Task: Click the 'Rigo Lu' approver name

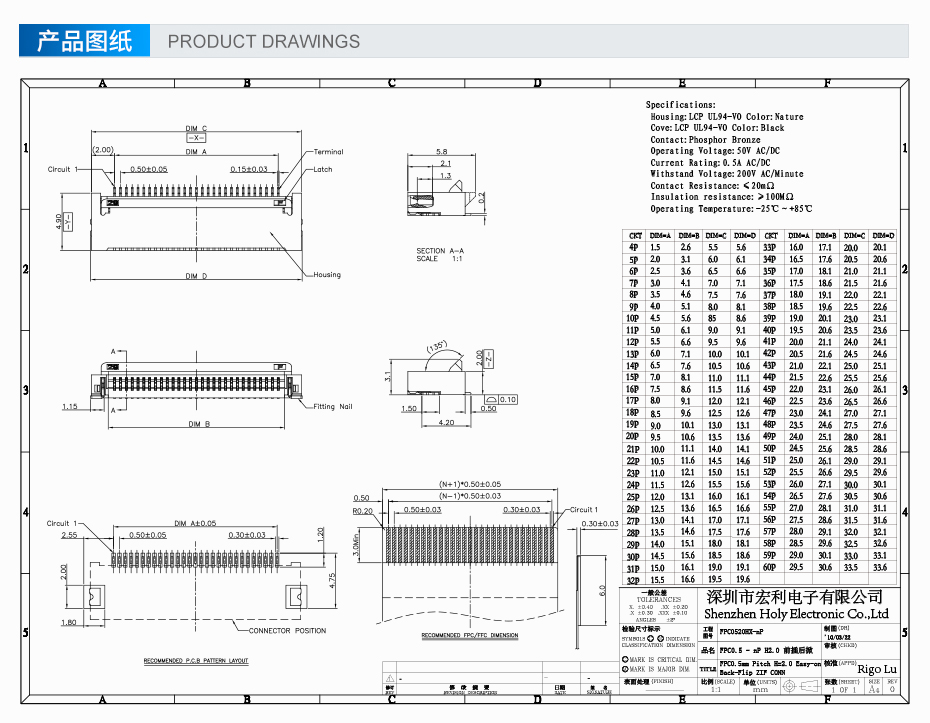Action: pyautogui.click(x=877, y=669)
